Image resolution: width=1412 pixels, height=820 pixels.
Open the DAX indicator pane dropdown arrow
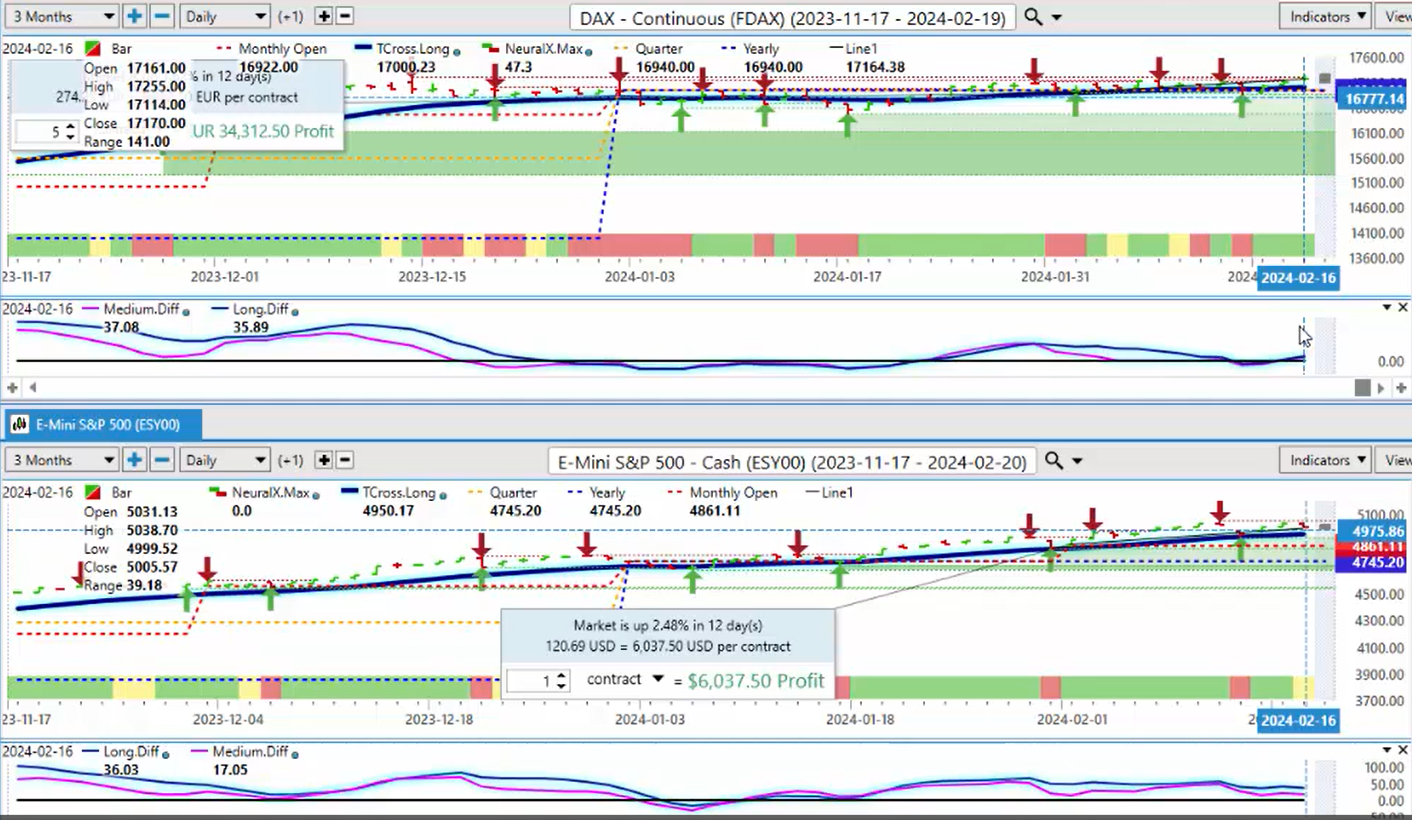point(1386,308)
